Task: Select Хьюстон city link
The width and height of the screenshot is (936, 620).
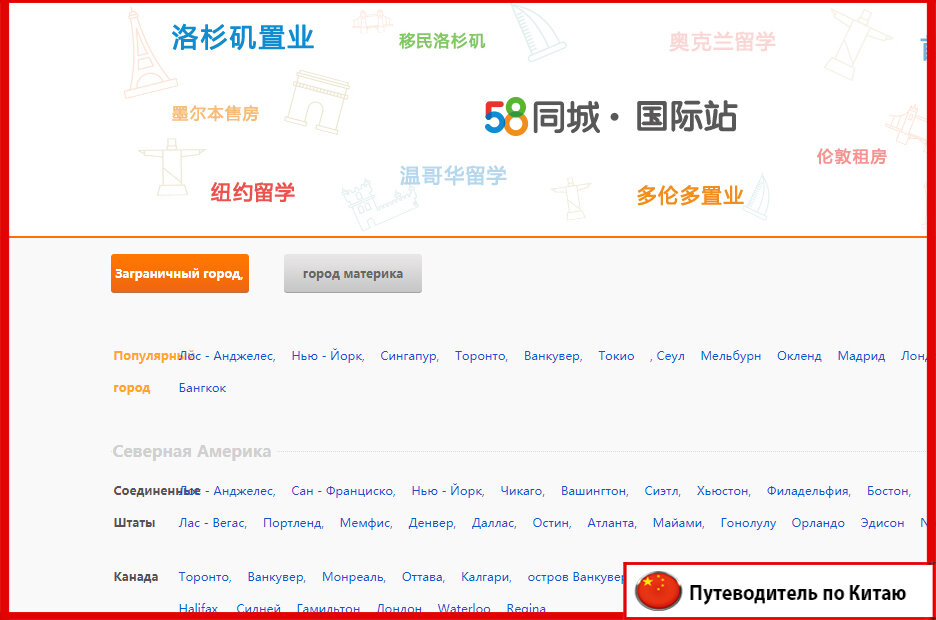Action: [x=723, y=491]
